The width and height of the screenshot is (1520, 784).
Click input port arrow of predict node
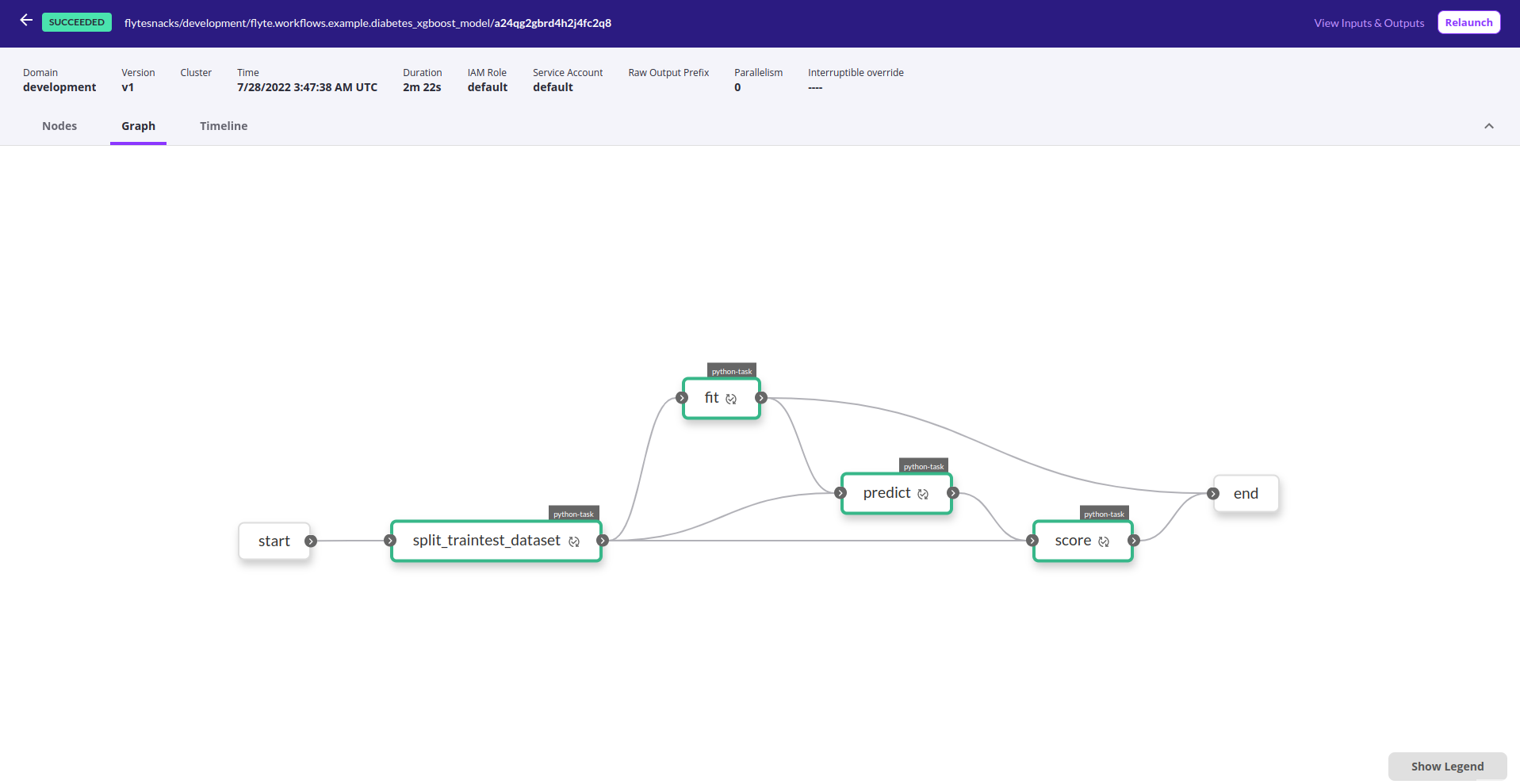point(840,493)
